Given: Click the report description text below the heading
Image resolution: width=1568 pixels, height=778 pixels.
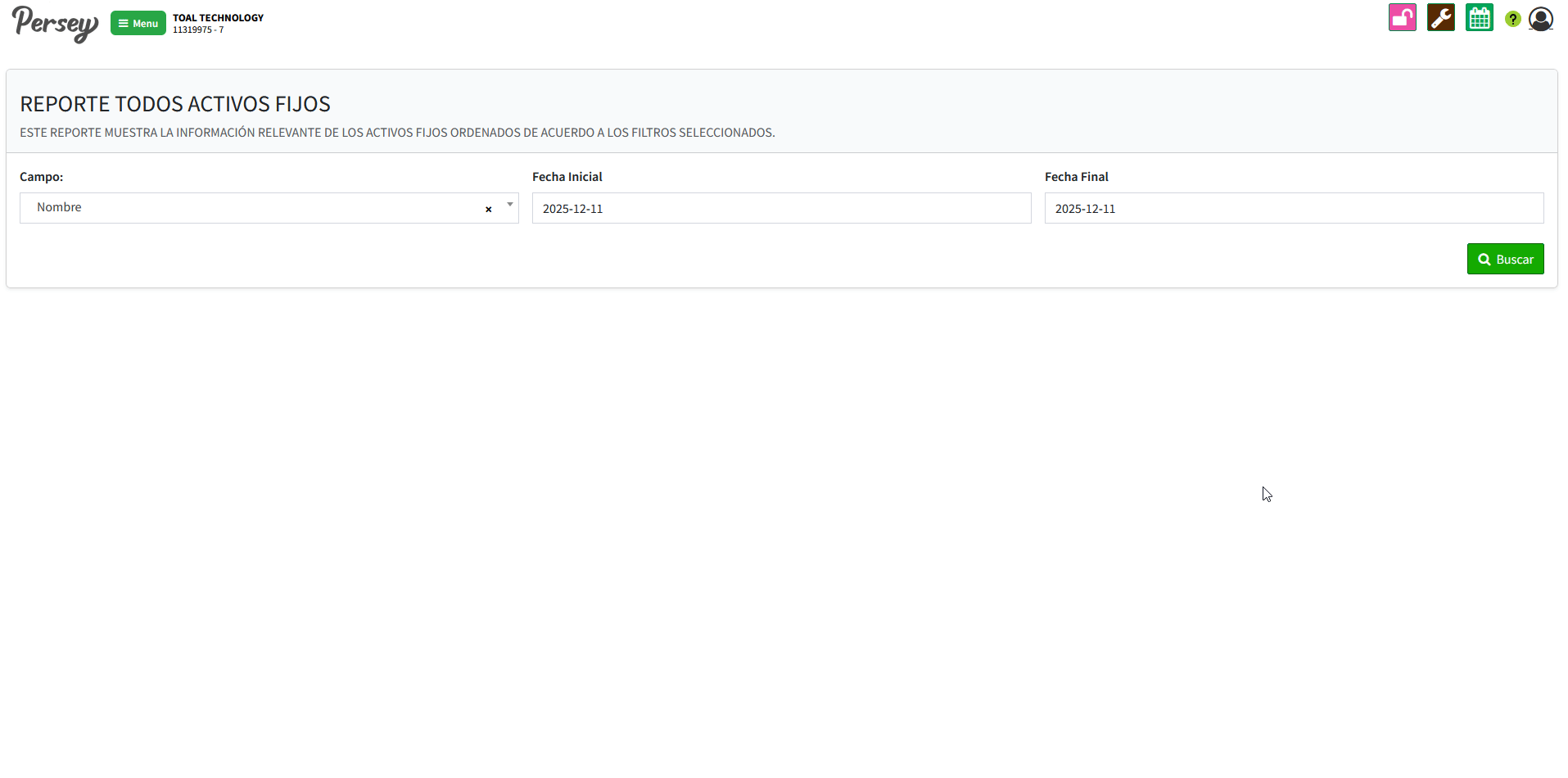Looking at the screenshot, I should (397, 133).
